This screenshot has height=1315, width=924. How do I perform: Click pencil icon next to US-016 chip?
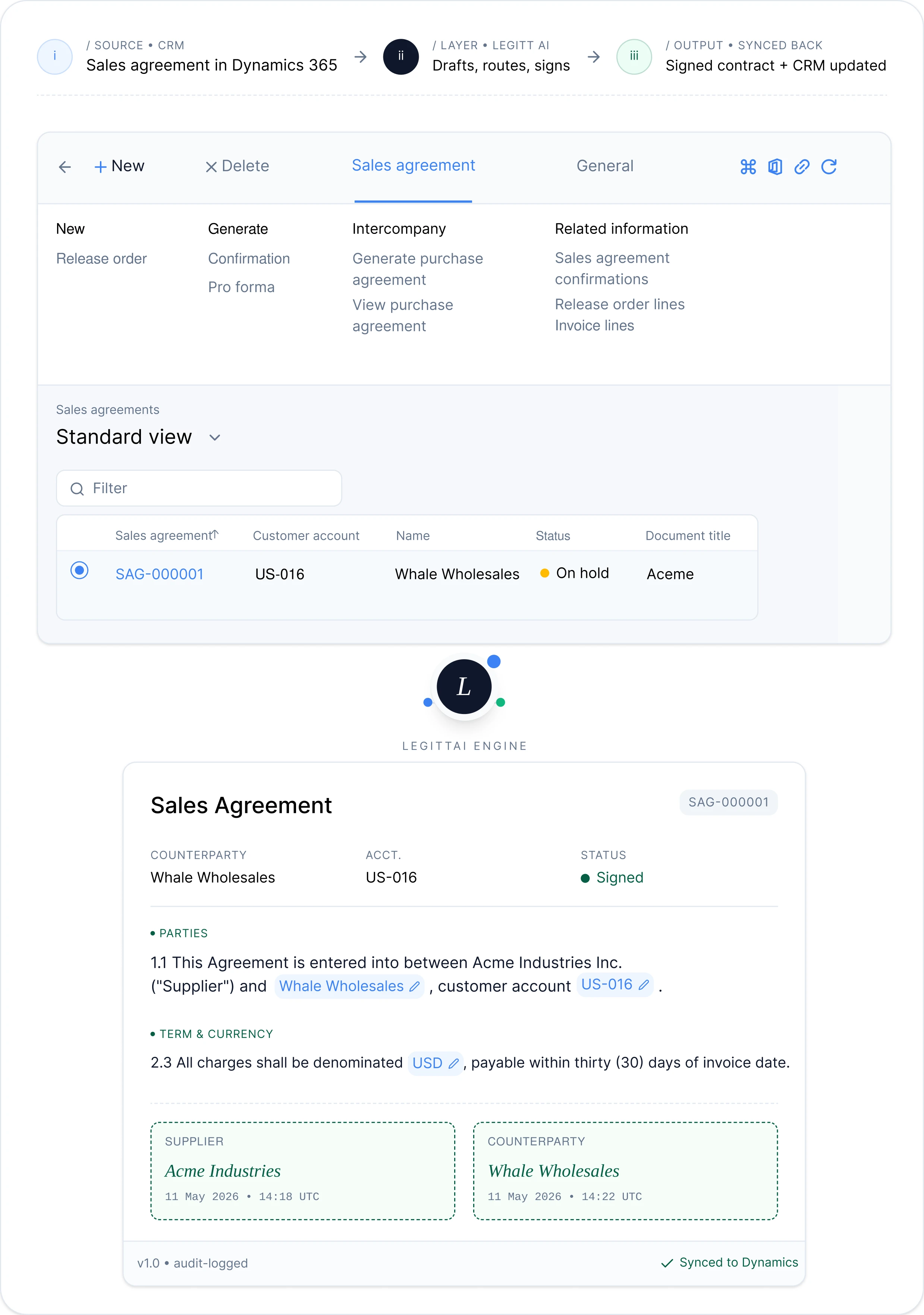pos(644,985)
